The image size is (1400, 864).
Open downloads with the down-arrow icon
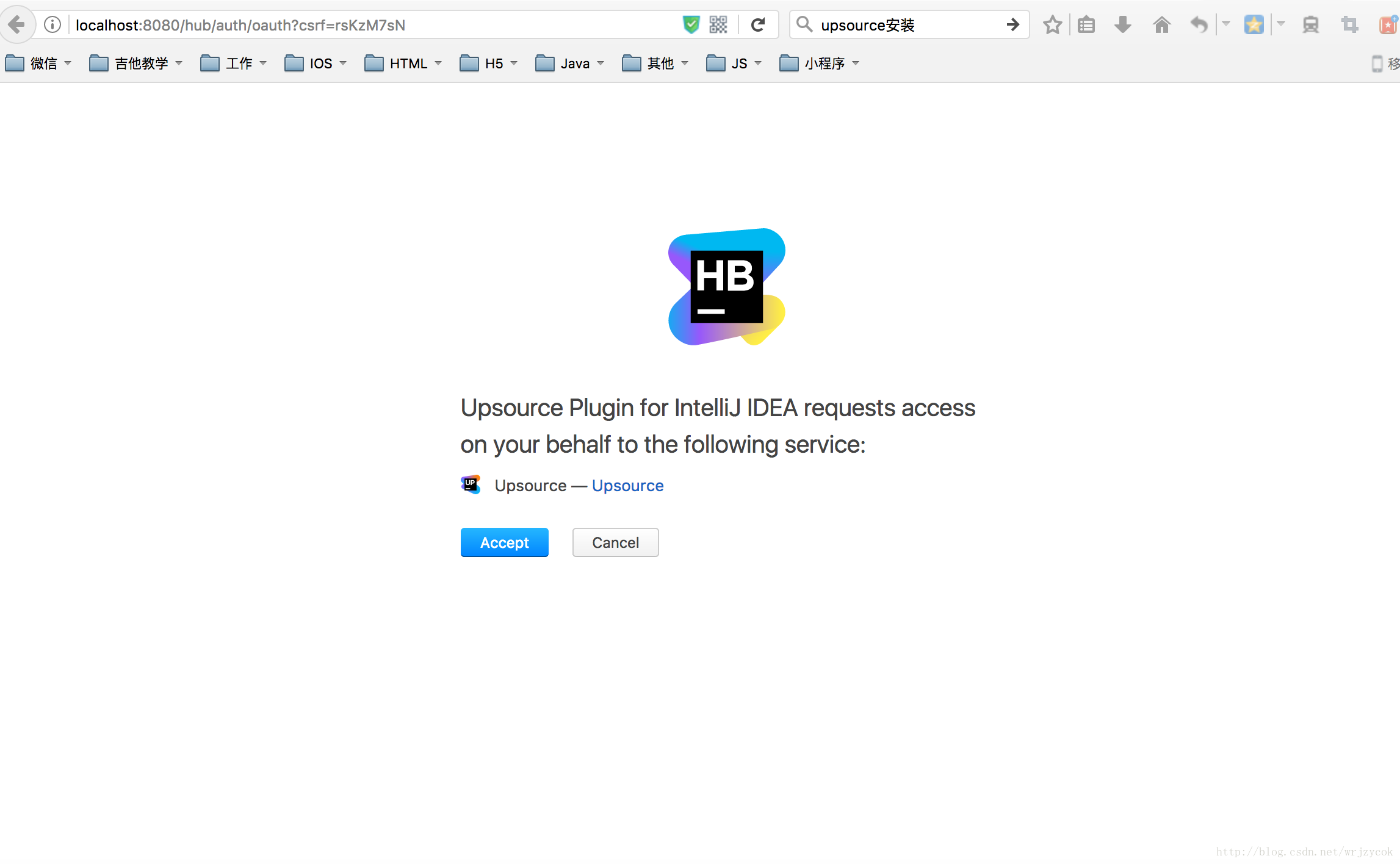coord(1122,25)
